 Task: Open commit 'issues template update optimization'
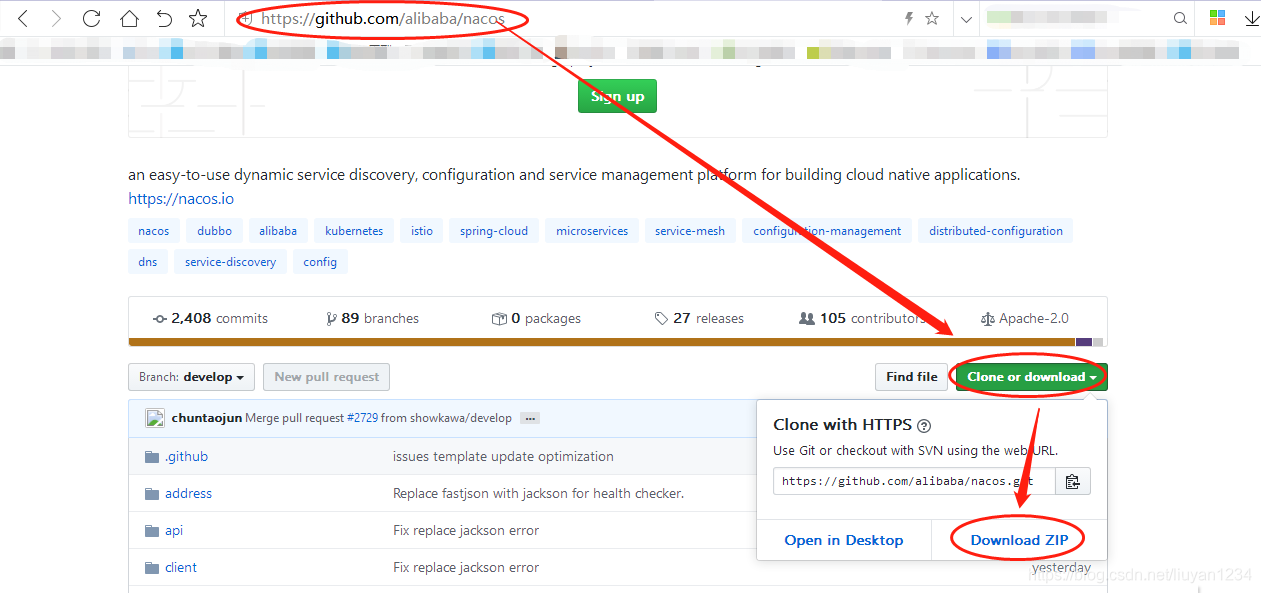click(x=503, y=457)
